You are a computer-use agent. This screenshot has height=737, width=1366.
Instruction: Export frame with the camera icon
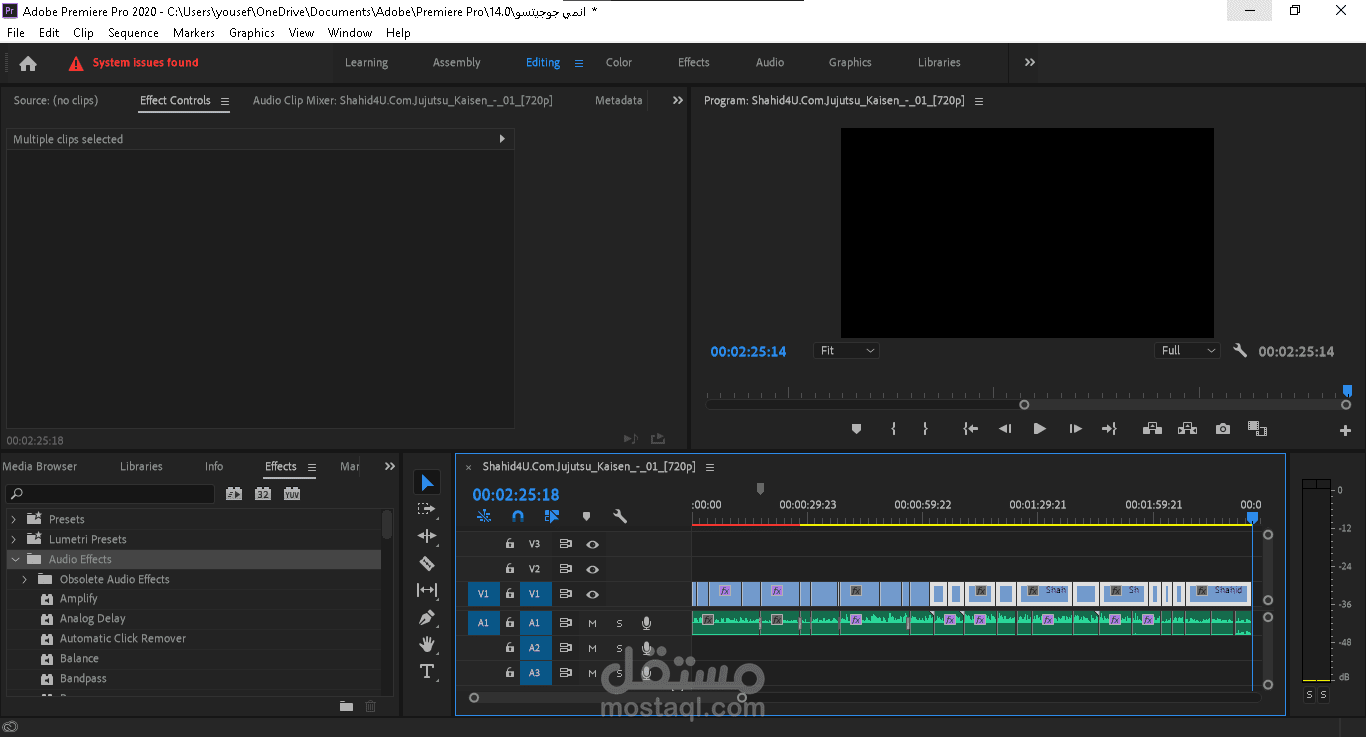1223,429
